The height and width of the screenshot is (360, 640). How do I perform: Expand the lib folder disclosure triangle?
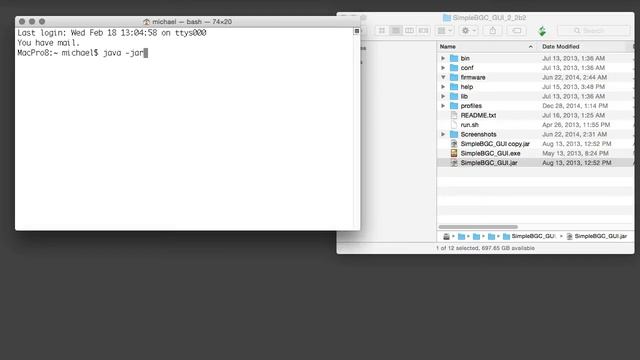(x=443, y=96)
